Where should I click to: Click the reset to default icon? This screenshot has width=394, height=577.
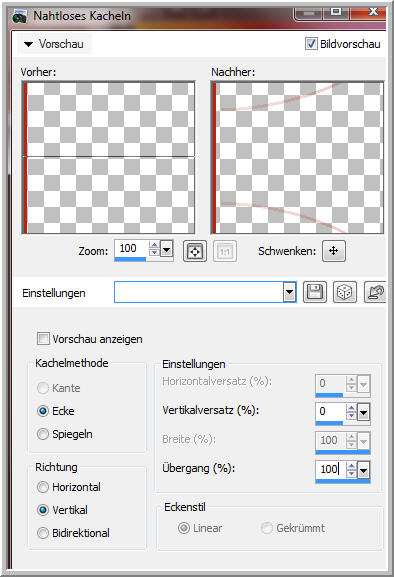pos(375,293)
